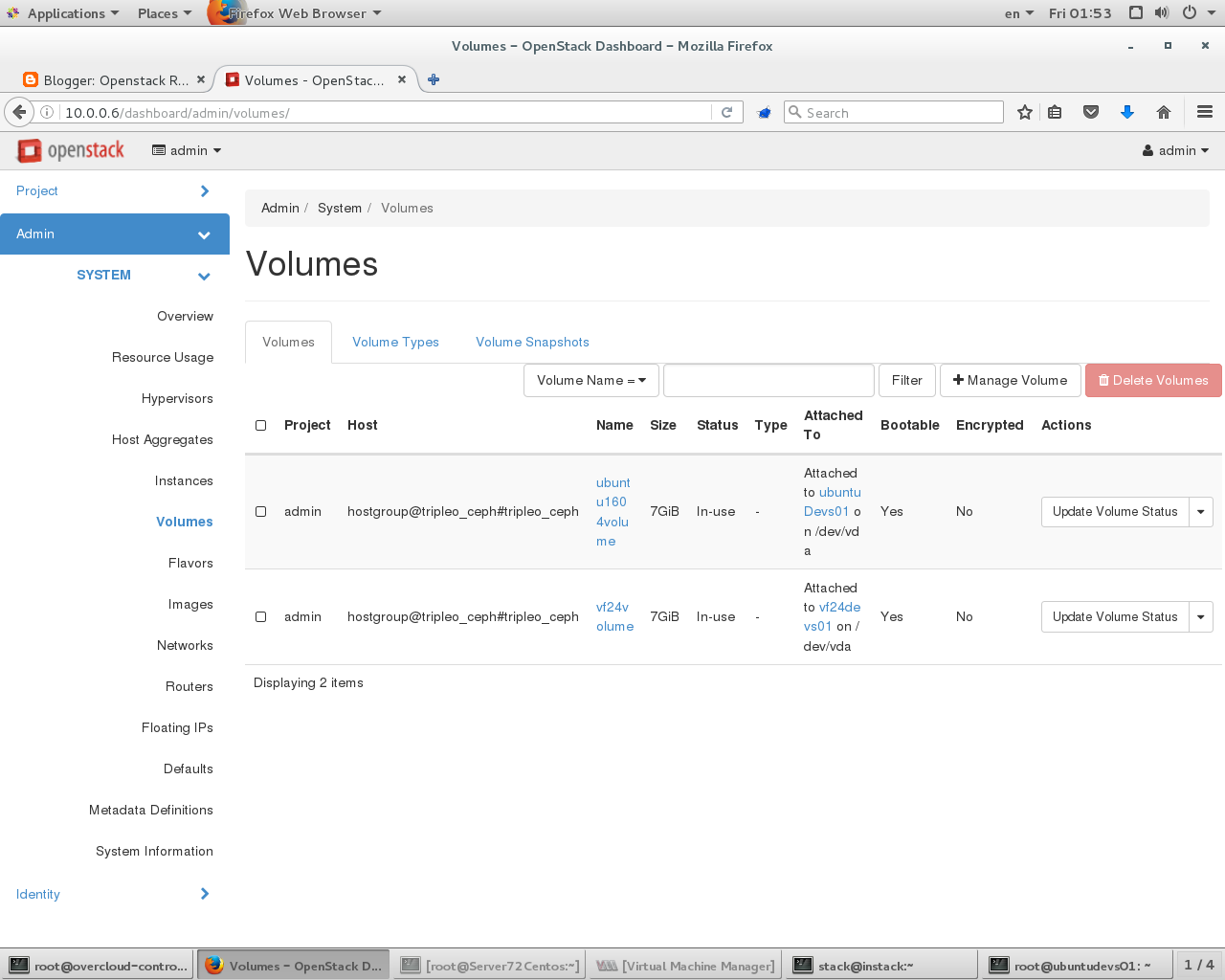
Task: Click the volume search input field
Action: click(x=768, y=380)
